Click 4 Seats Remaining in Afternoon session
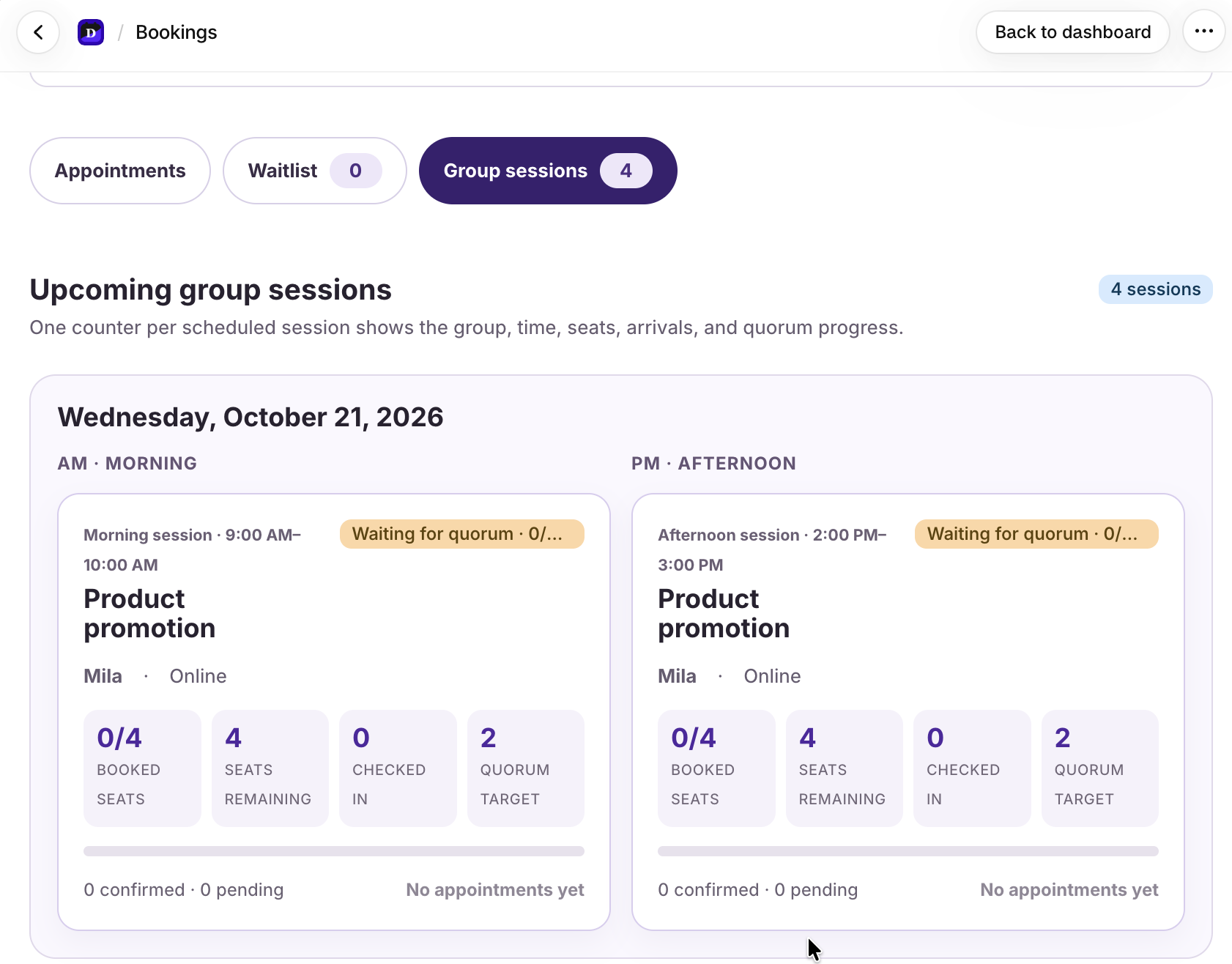This screenshot has width=1232, height=964. pos(845,768)
